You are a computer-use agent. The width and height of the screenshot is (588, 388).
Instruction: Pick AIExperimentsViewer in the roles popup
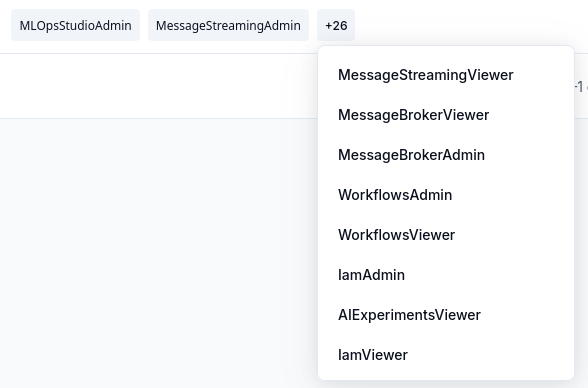409,315
